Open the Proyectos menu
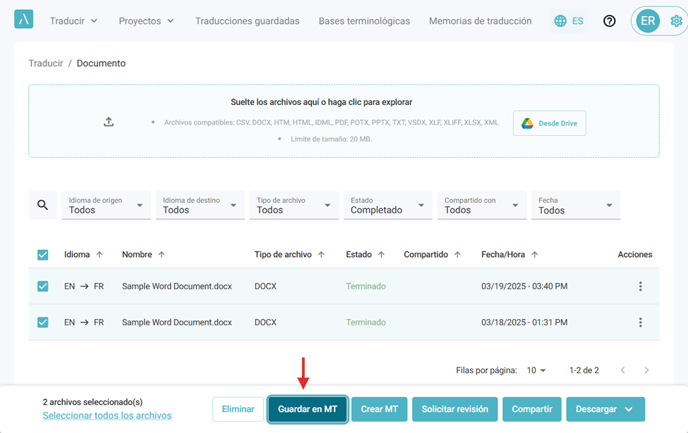Image resolution: width=688 pixels, height=433 pixels. coord(146,21)
